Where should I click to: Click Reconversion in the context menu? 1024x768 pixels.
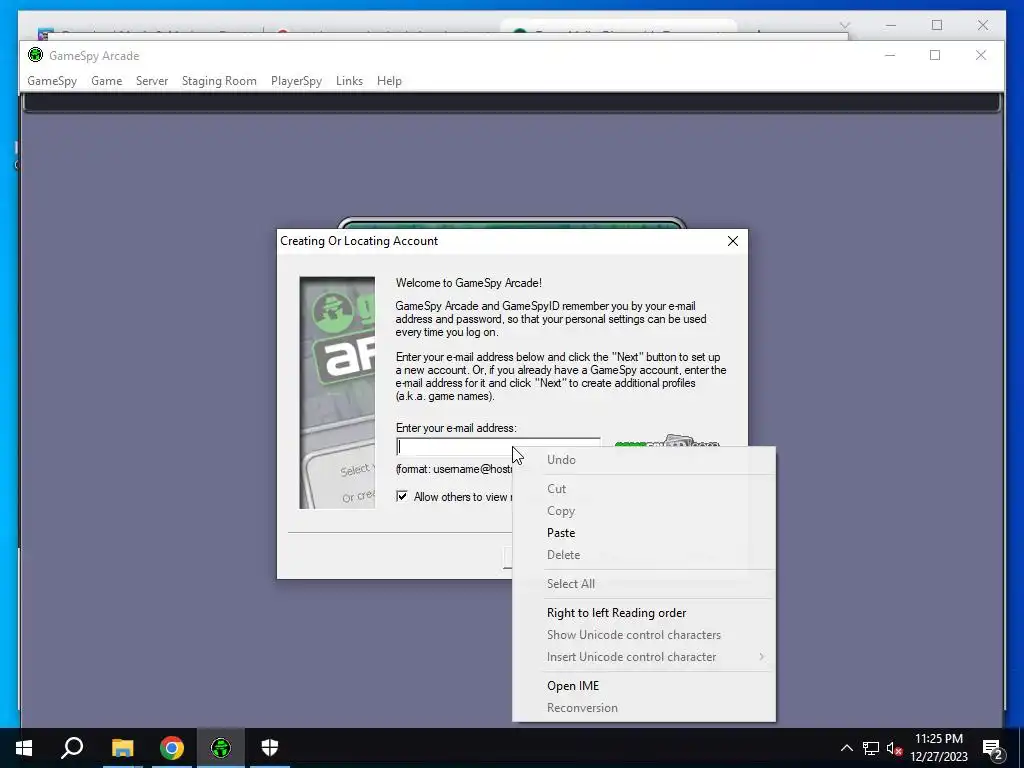click(644, 708)
